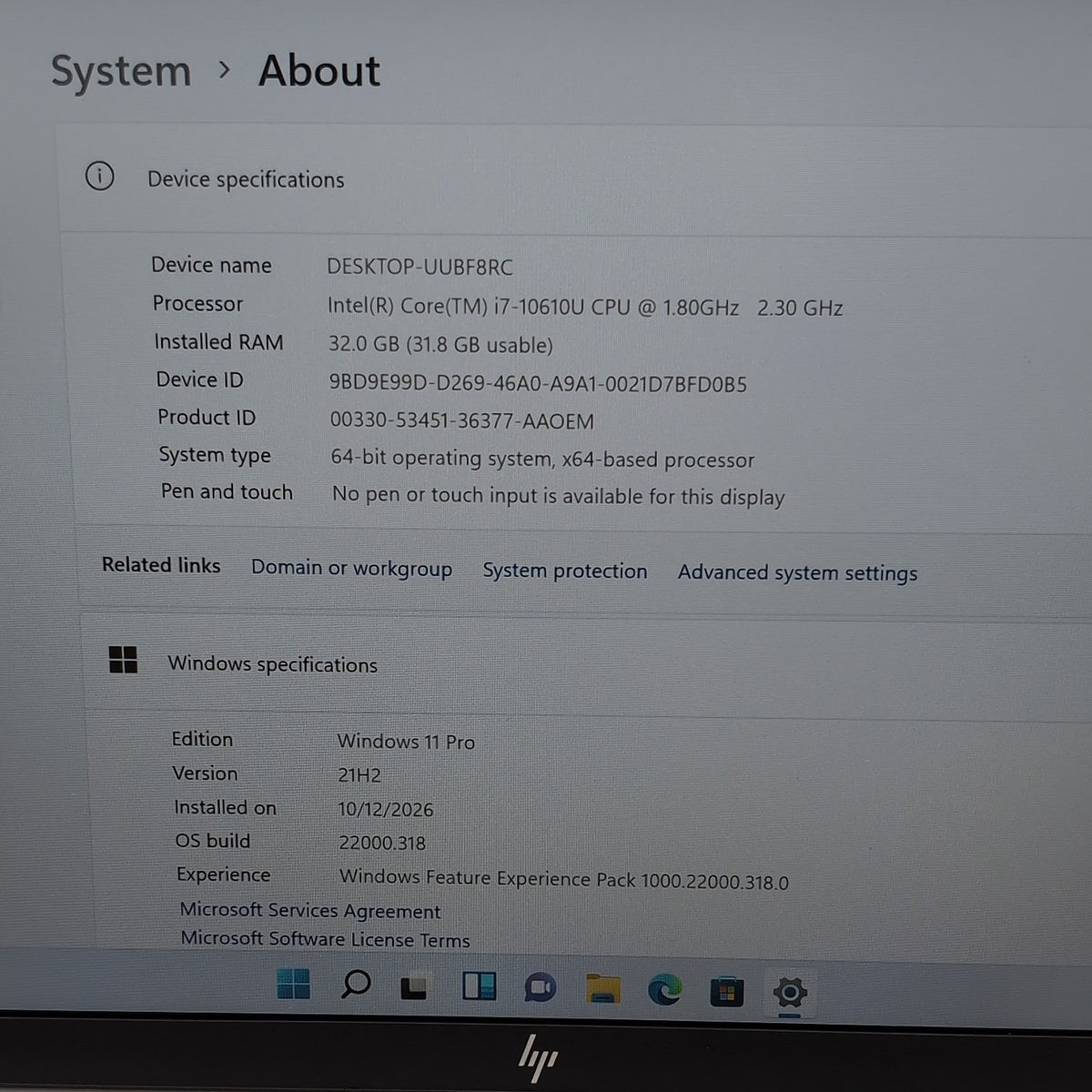Open Domain or workgroup link
Image resolution: width=1092 pixels, height=1092 pixels.
(x=351, y=568)
